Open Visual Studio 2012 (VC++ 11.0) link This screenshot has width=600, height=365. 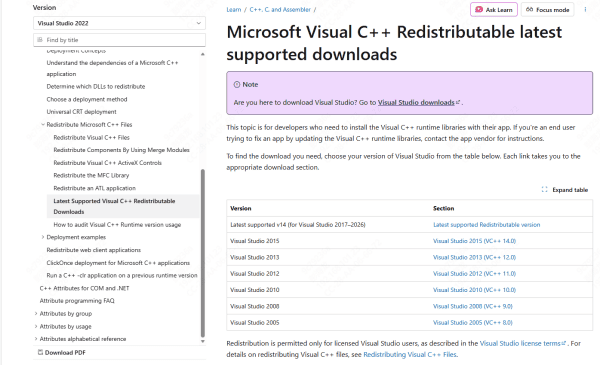coord(474,274)
